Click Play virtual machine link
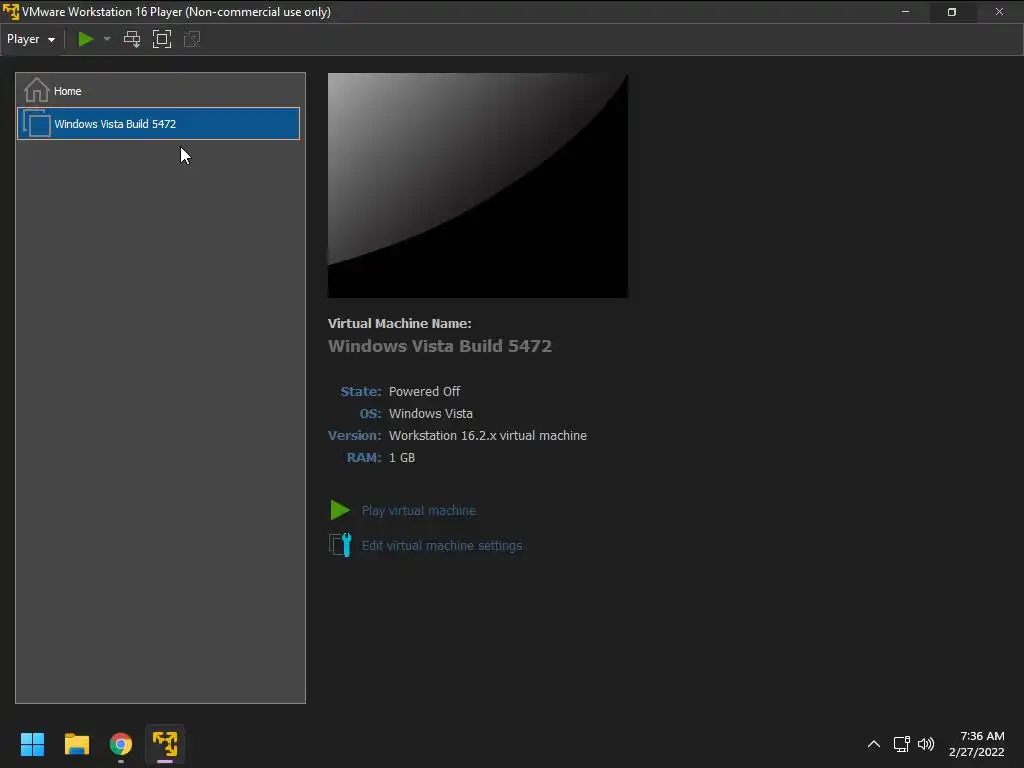 pos(419,511)
